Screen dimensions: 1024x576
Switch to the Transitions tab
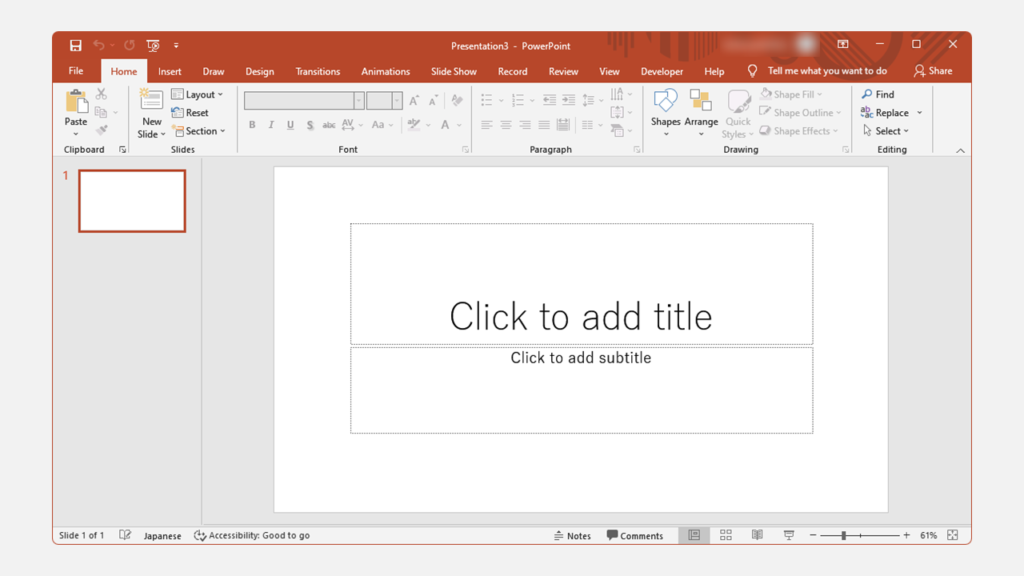click(318, 72)
